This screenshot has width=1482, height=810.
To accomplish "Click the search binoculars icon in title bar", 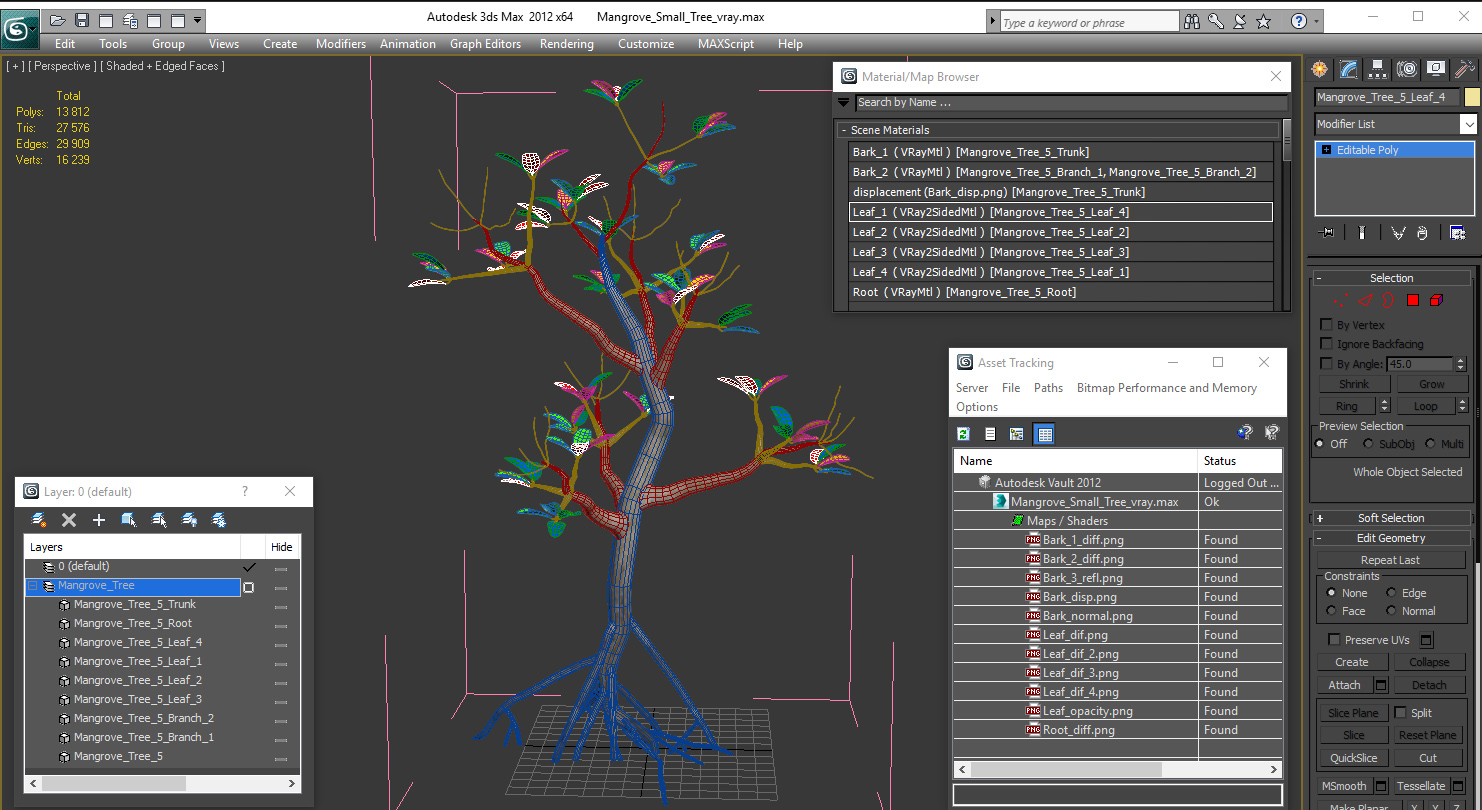I will tap(1192, 21).
